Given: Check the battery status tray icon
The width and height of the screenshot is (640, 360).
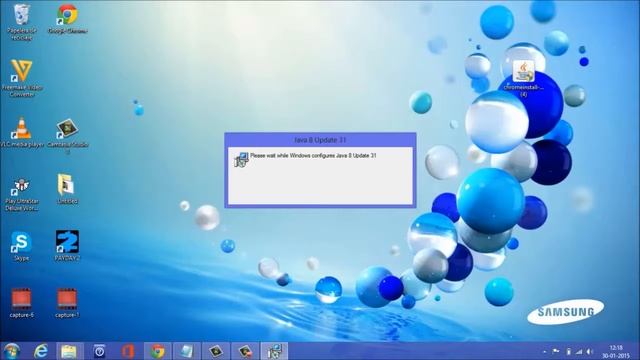Looking at the screenshot, I should (568, 351).
